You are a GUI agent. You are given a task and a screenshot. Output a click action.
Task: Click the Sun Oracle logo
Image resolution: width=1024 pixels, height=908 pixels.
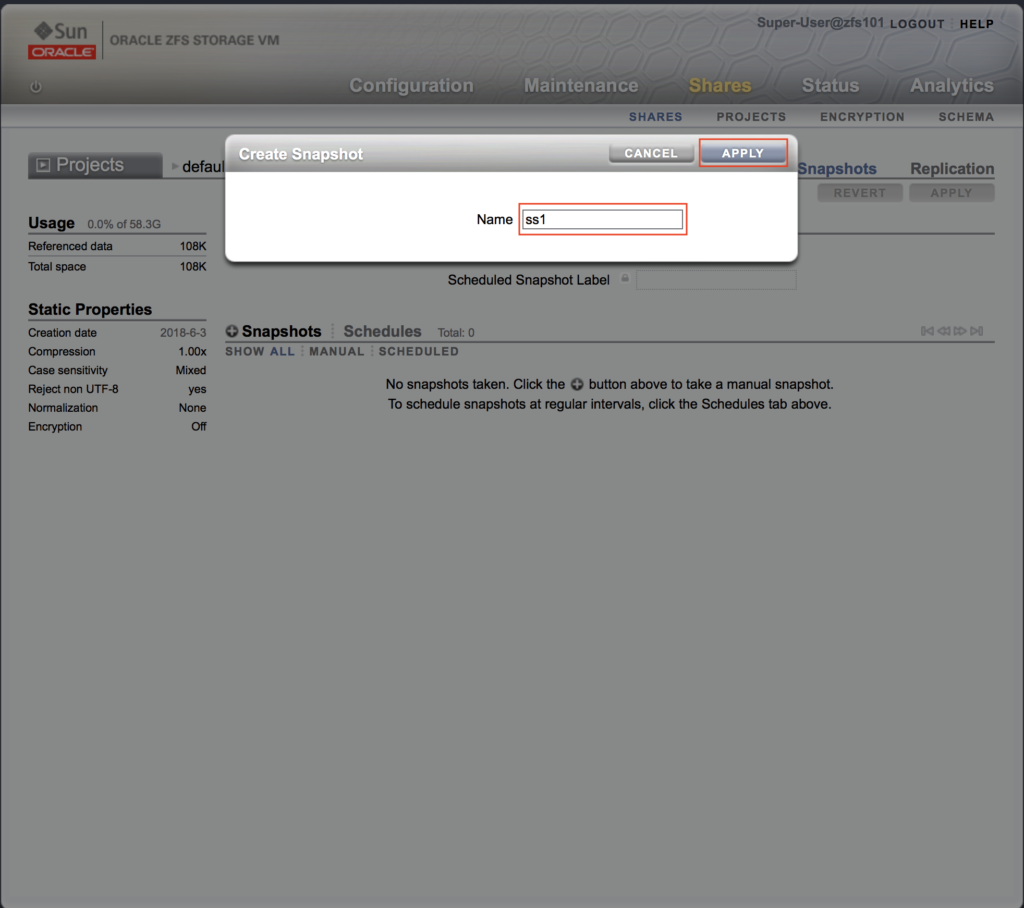[62, 40]
